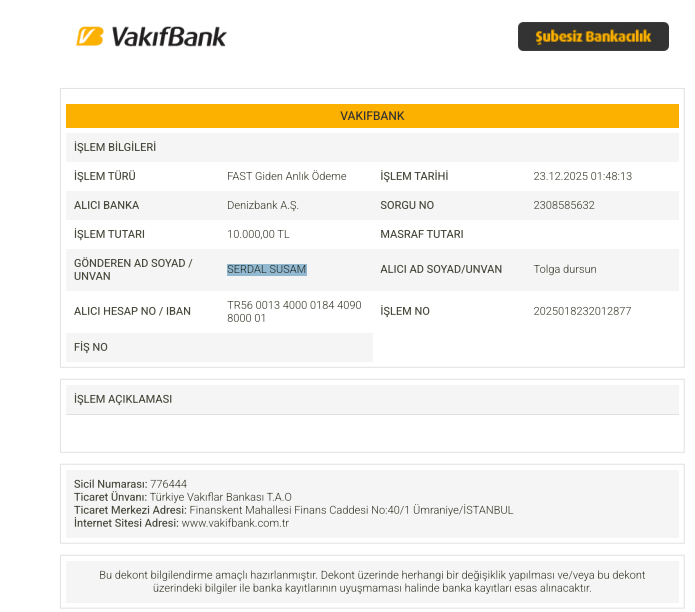Click the orange VAKIFBANK header bar
The height and width of the screenshot is (612, 695).
tap(372, 116)
